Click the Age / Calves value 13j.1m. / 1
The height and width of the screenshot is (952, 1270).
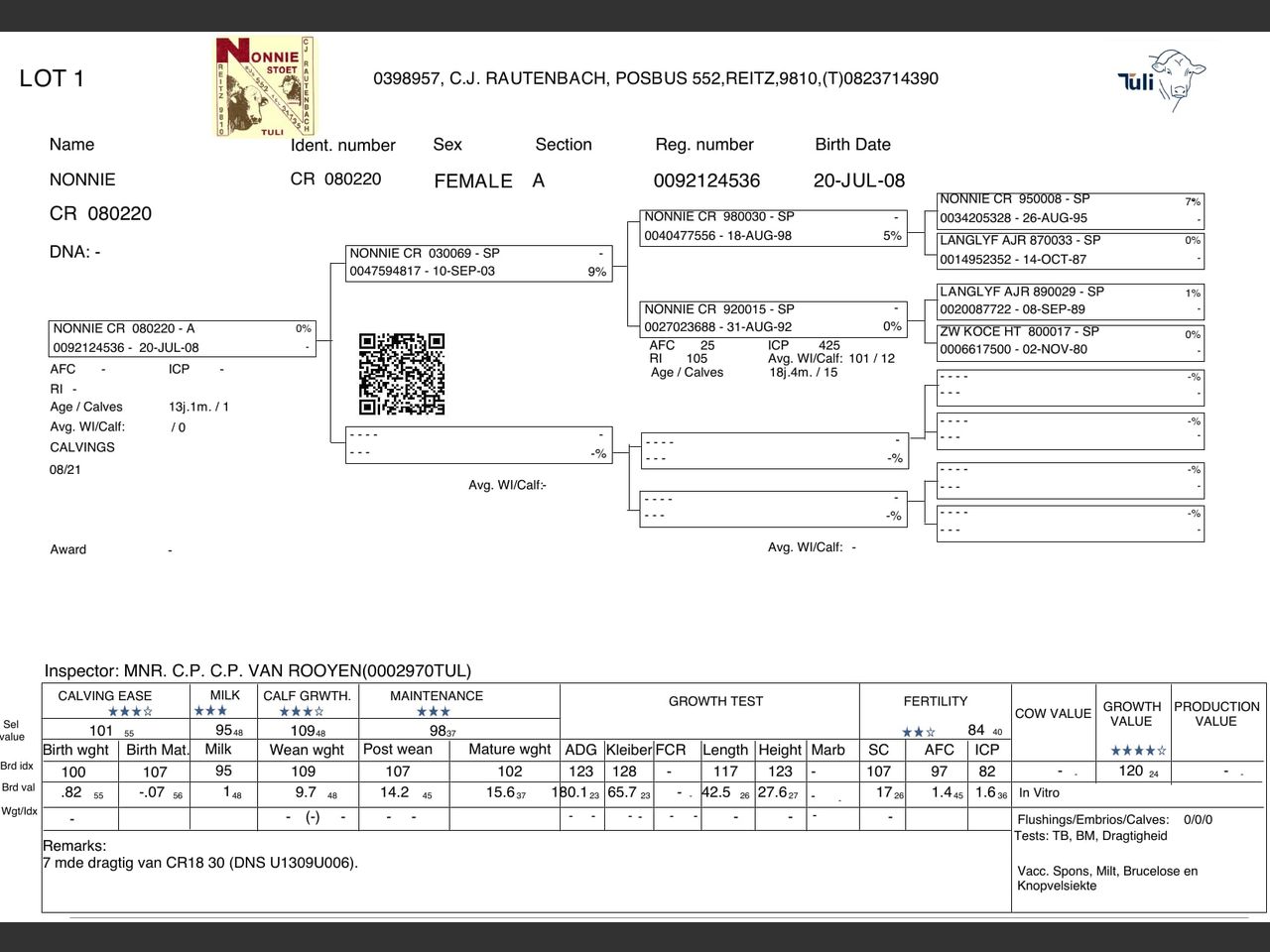pyautogui.click(x=198, y=407)
